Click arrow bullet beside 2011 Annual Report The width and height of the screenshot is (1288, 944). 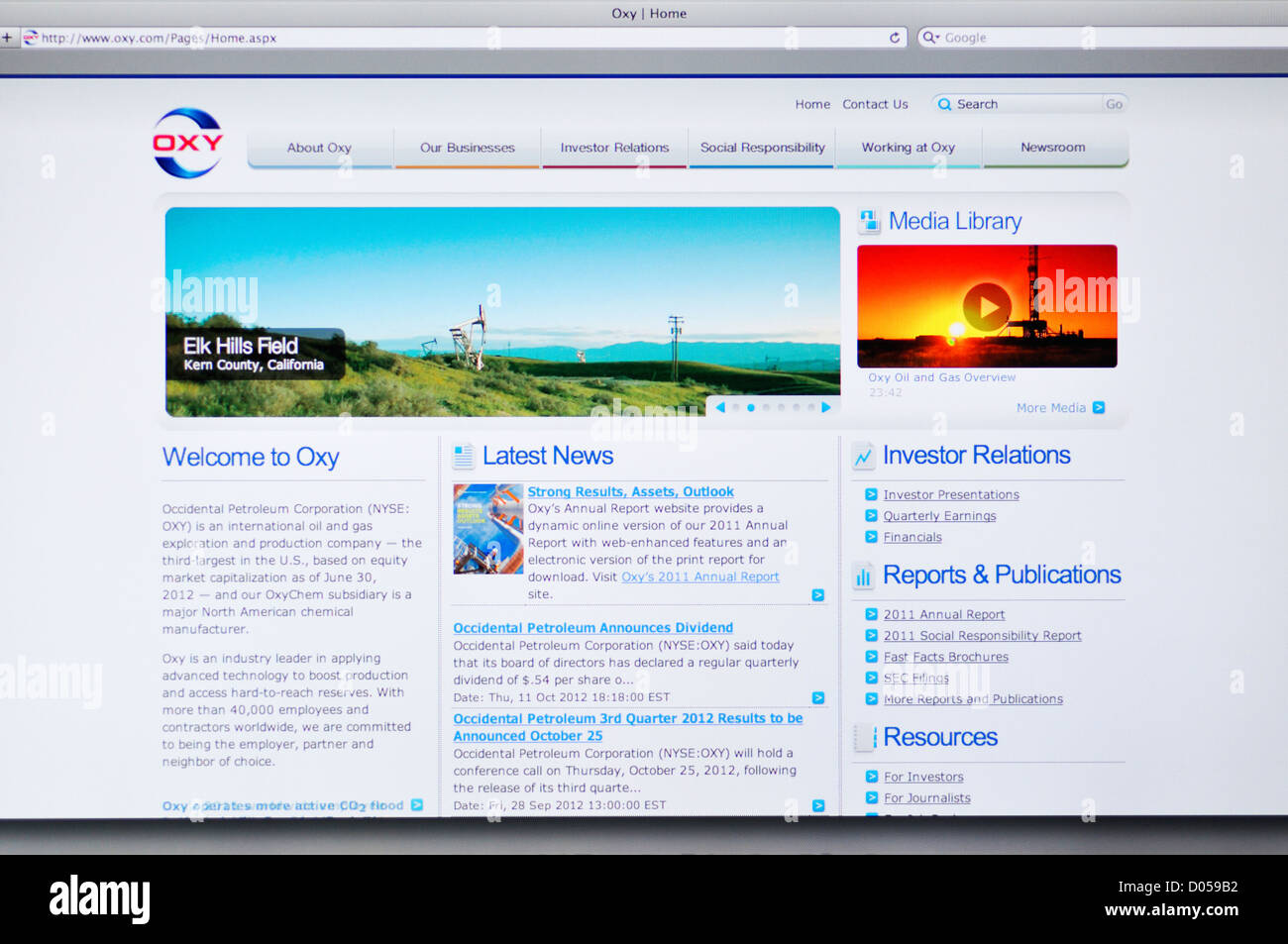tap(871, 614)
